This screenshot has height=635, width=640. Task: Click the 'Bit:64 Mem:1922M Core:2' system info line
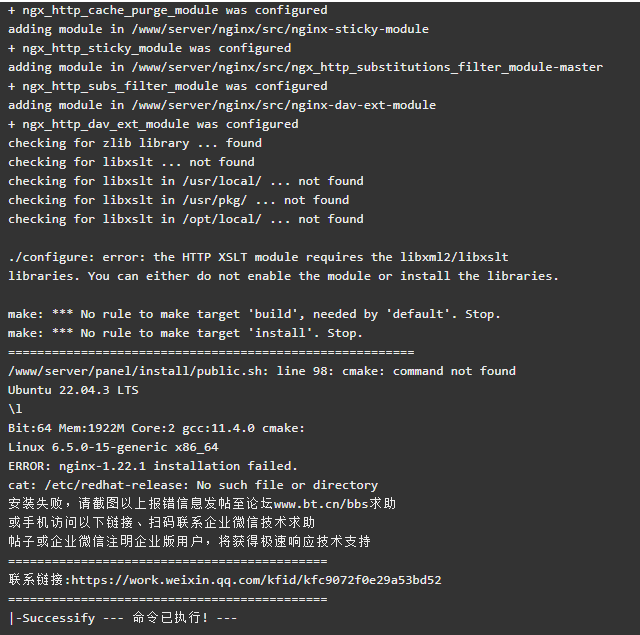click(x=156, y=428)
